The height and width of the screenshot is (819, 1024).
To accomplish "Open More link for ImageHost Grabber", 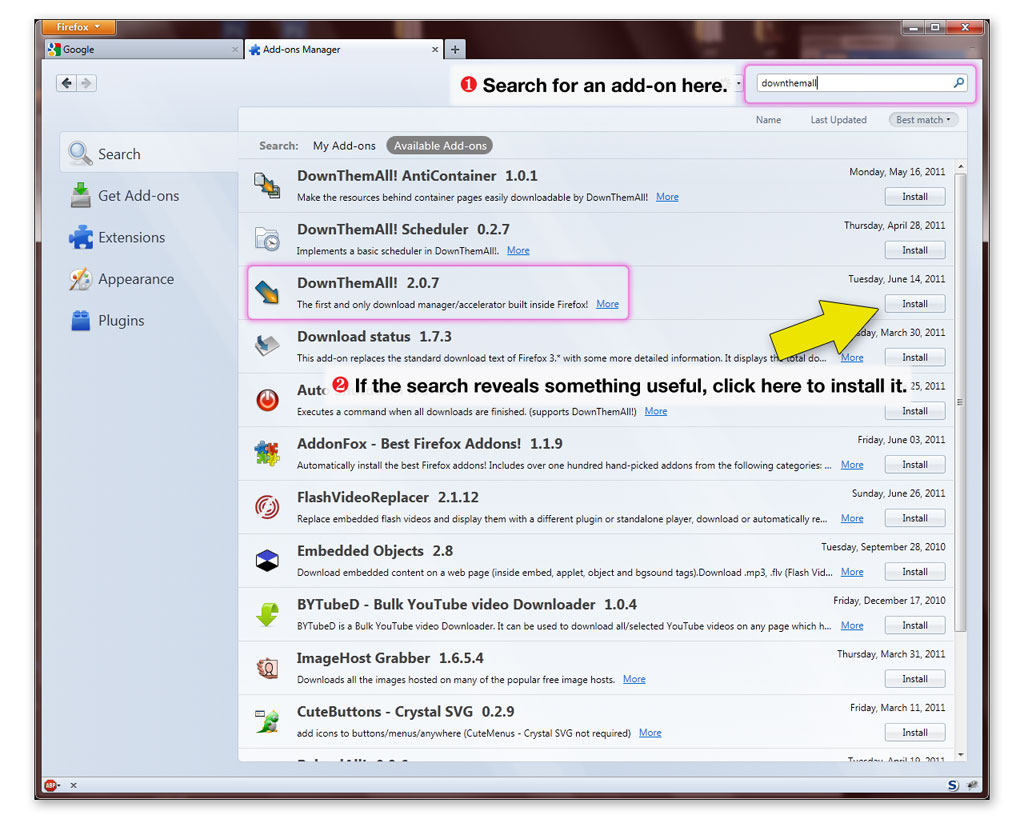I will 633,679.
